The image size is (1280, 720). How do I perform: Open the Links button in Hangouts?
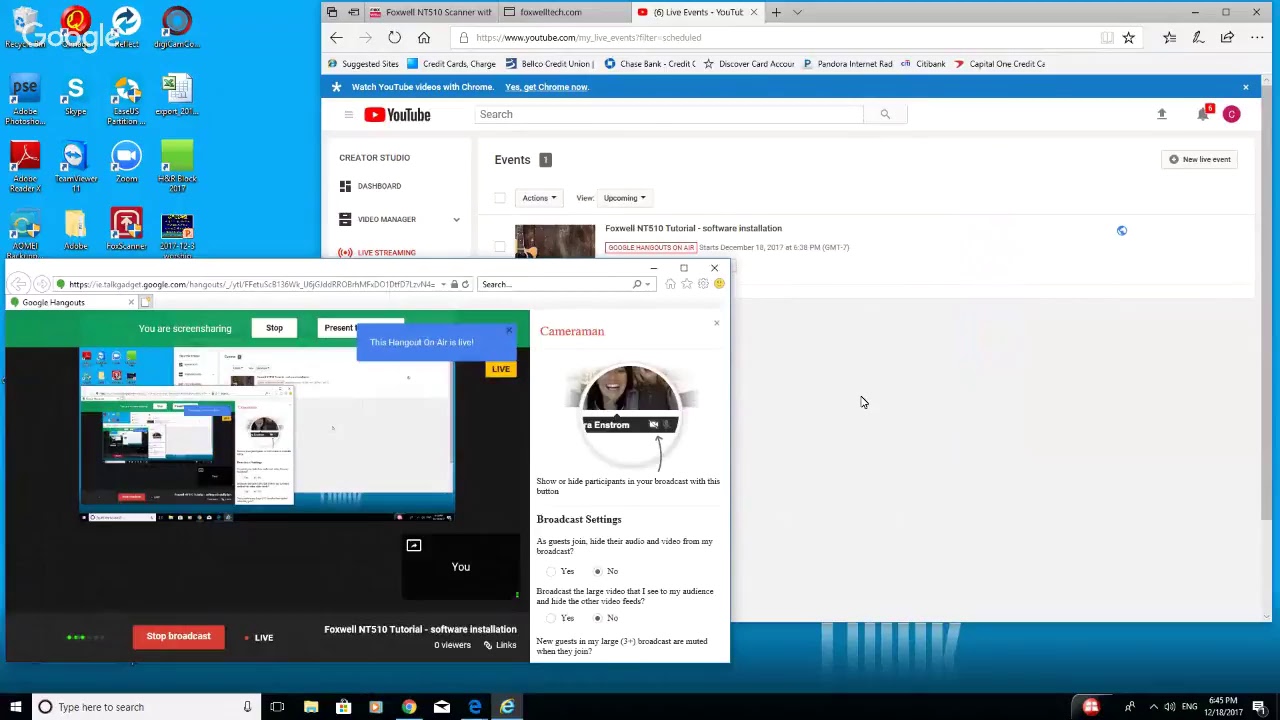(x=500, y=645)
